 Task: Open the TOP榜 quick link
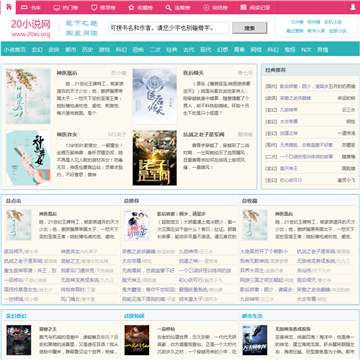[x=297, y=22]
